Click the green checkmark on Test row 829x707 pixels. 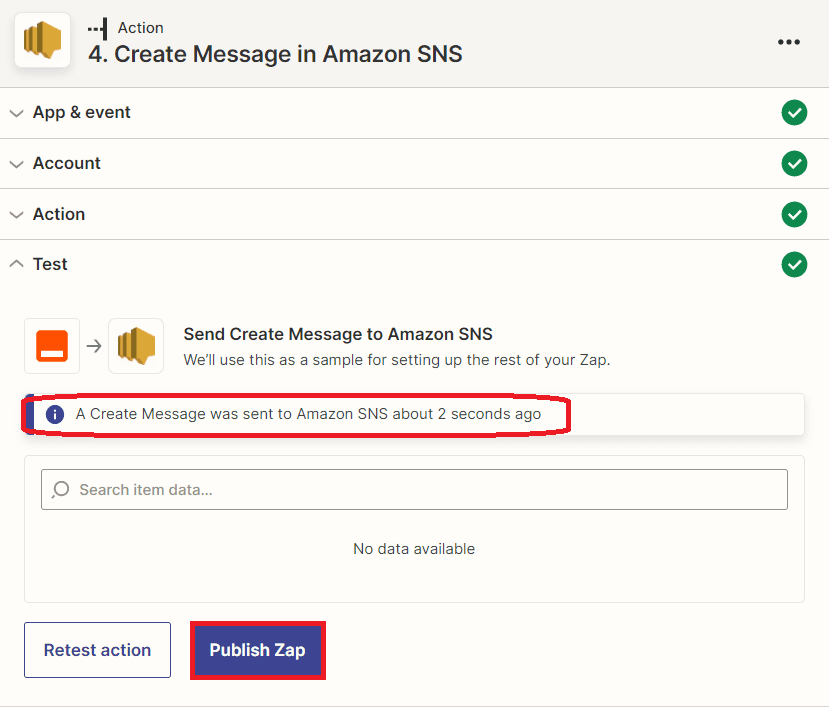[x=794, y=264]
